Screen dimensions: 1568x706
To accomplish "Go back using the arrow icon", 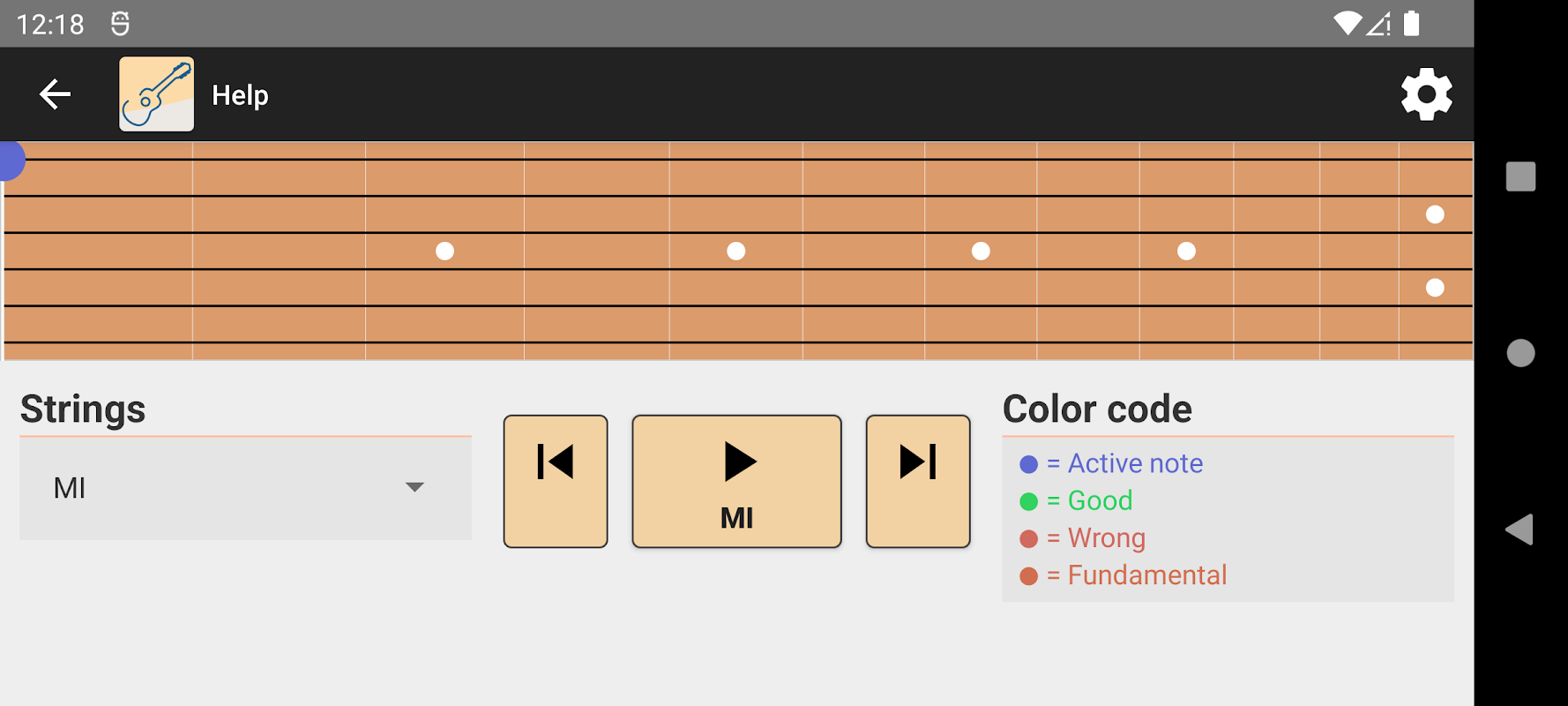I will pyautogui.click(x=55, y=94).
